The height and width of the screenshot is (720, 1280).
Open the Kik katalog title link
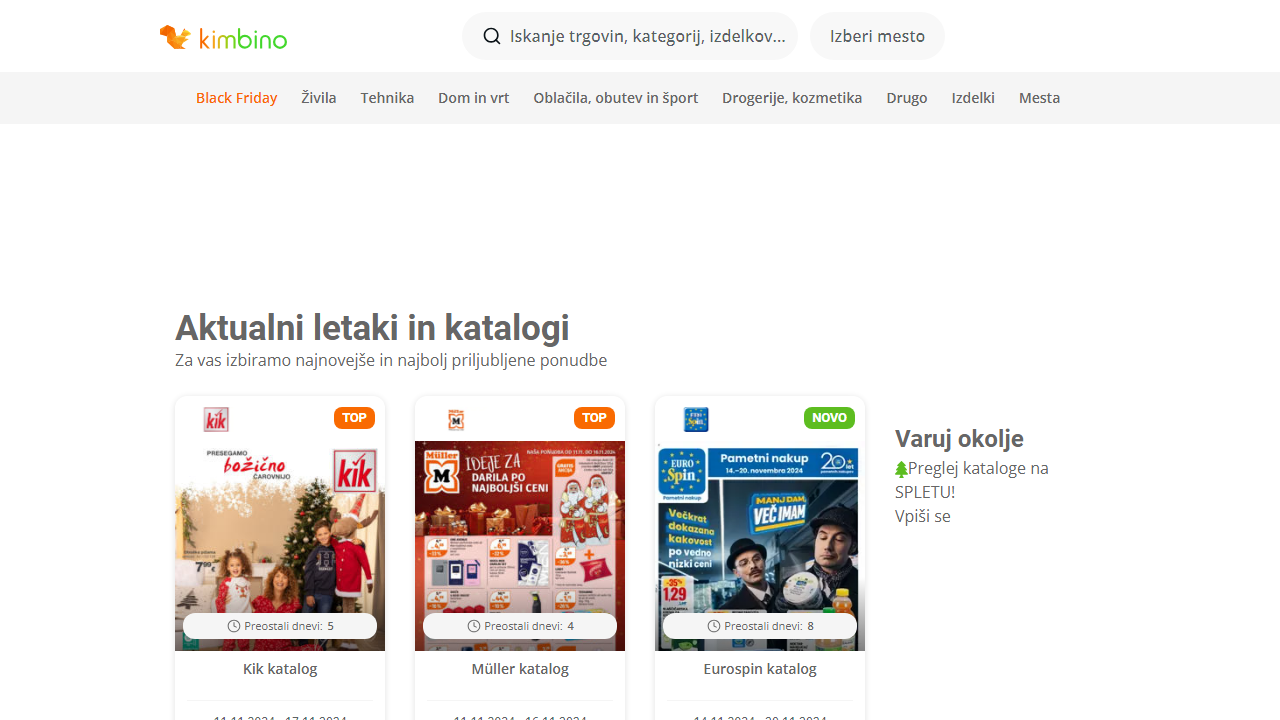[280, 669]
